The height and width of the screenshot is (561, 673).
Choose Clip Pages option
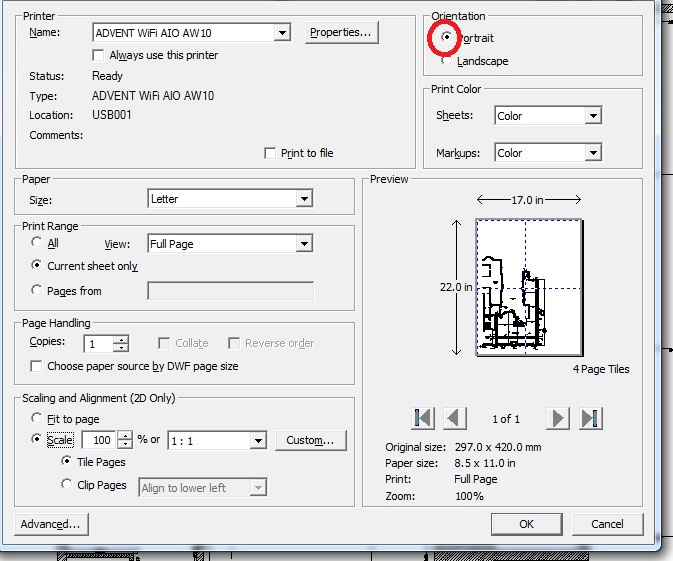[x=66, y=484]
